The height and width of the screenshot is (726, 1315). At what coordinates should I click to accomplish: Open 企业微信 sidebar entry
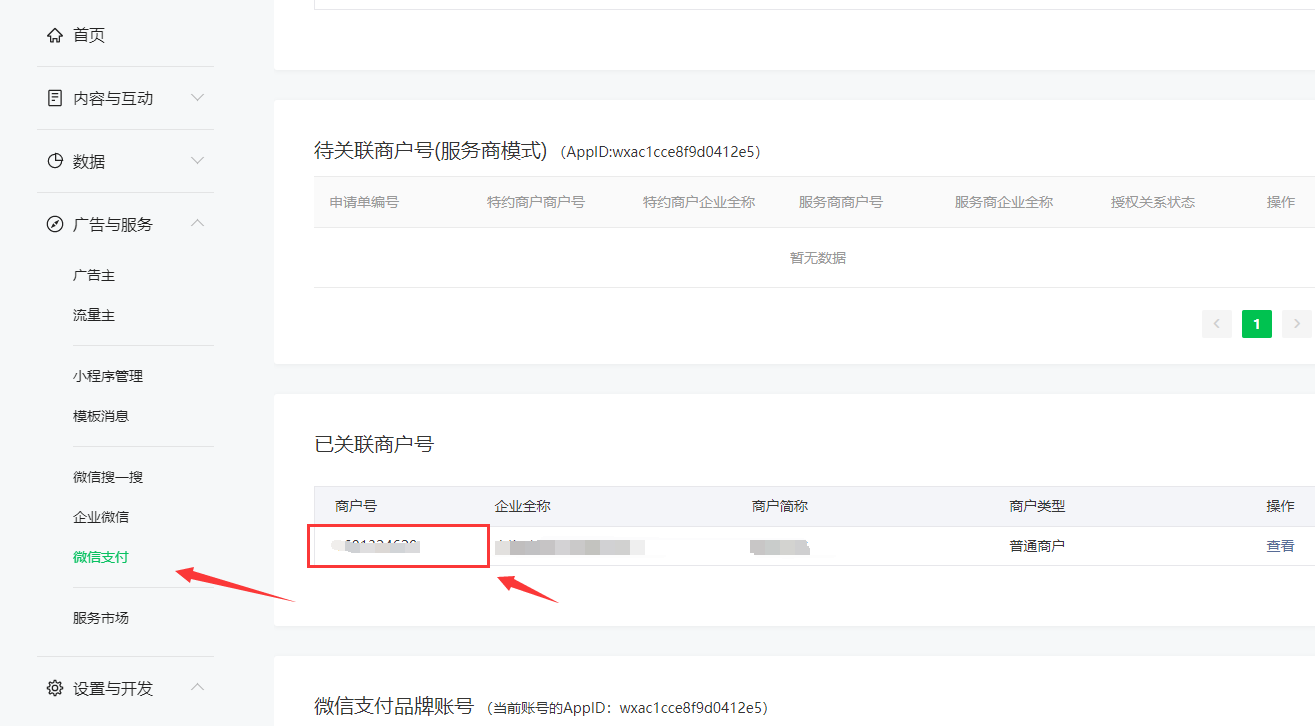(x=101, y=517)
